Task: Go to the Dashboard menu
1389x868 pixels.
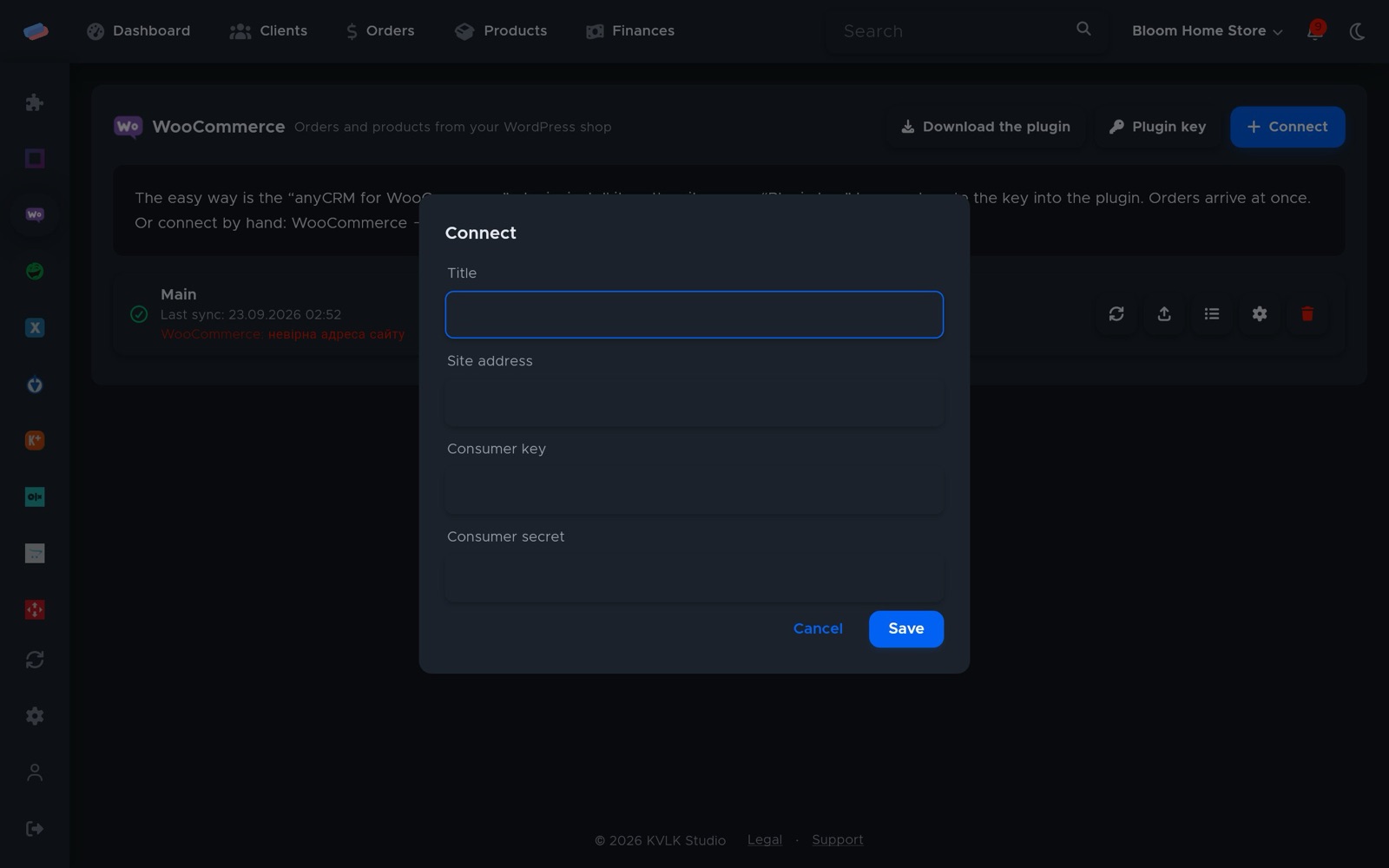Action: click(x=139, y=31)
